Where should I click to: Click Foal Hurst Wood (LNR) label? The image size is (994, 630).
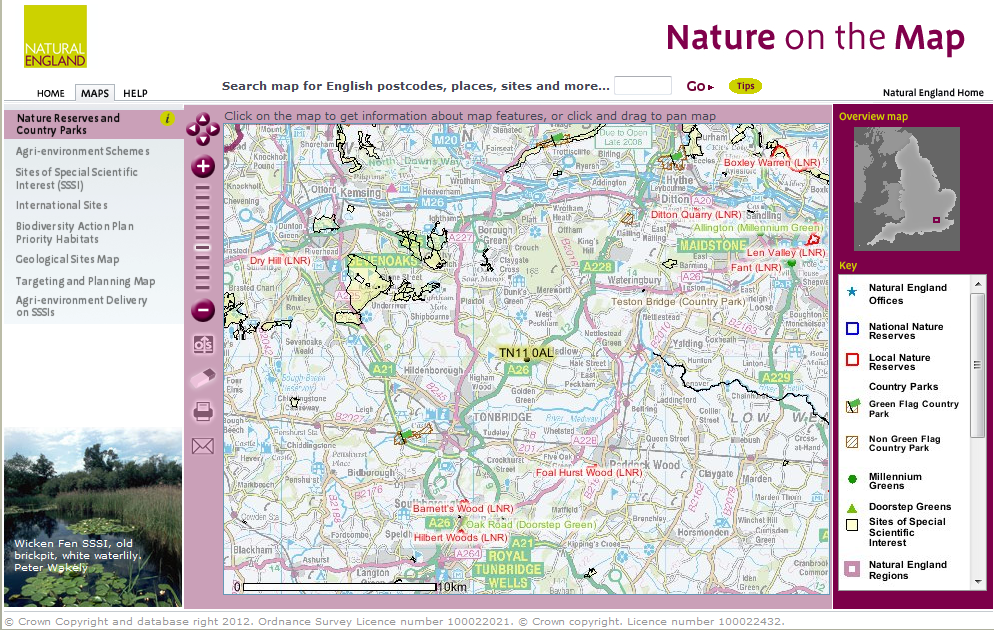tap(589, 472)
